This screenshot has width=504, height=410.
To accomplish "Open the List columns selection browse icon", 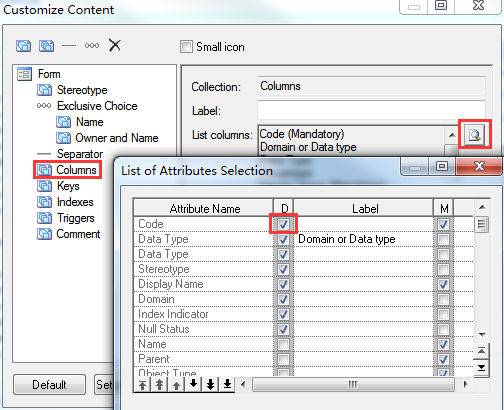I will [x=474, y=135].
